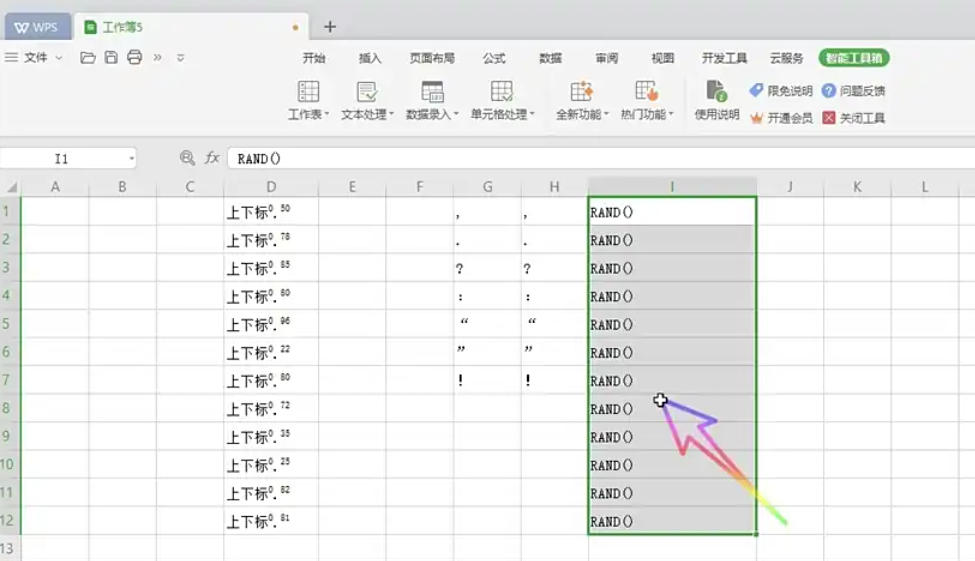Click the formula bar showing RAND()
975x561 pixels.
pos(601,159)
